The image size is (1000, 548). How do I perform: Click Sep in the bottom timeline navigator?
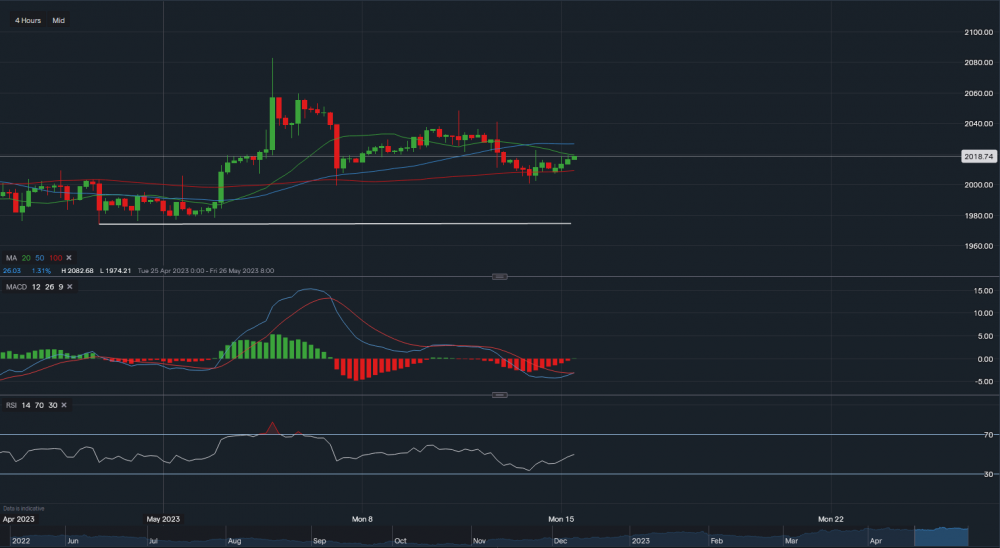tap(318, 540)
